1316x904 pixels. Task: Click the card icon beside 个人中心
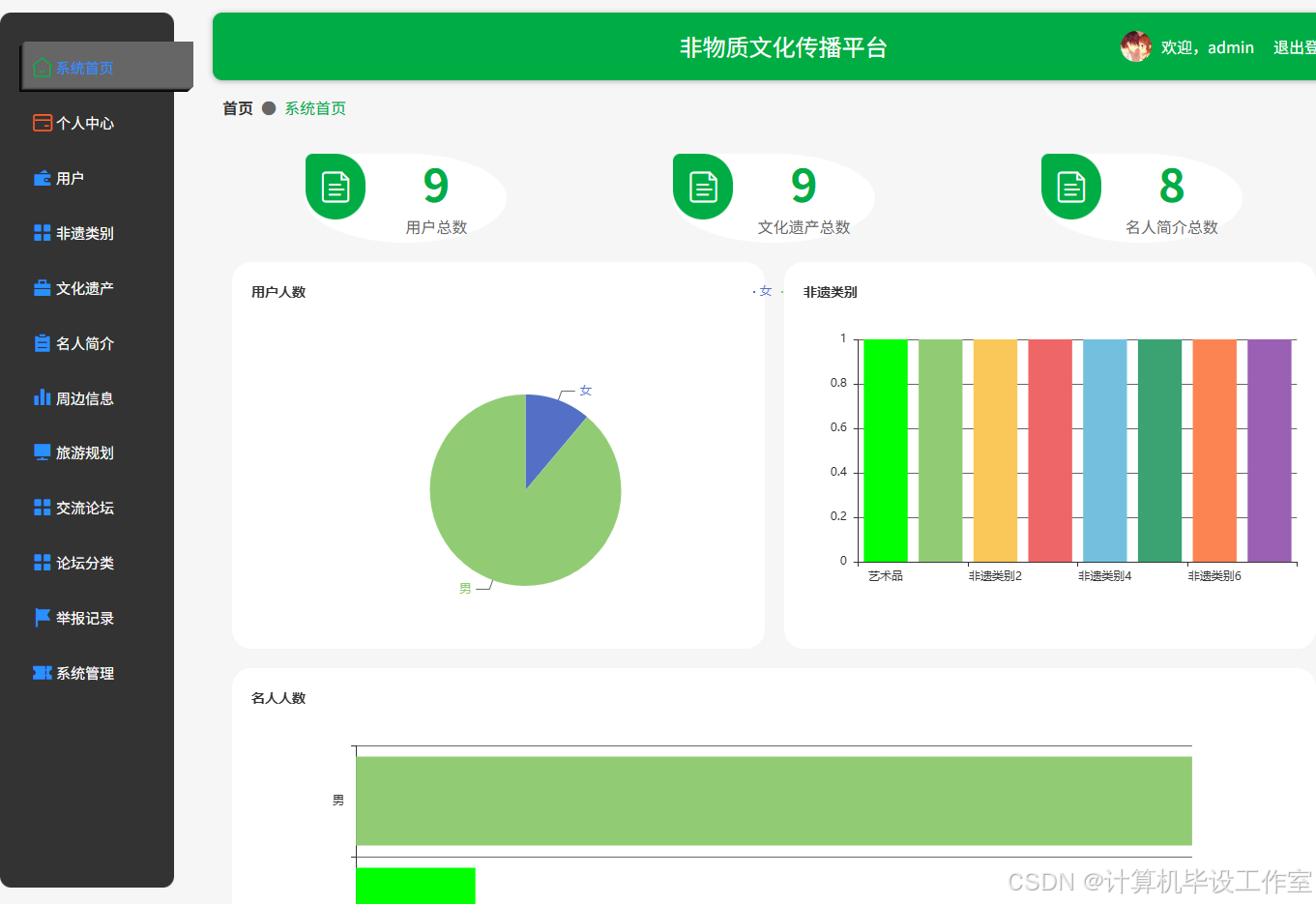[42, 123]
